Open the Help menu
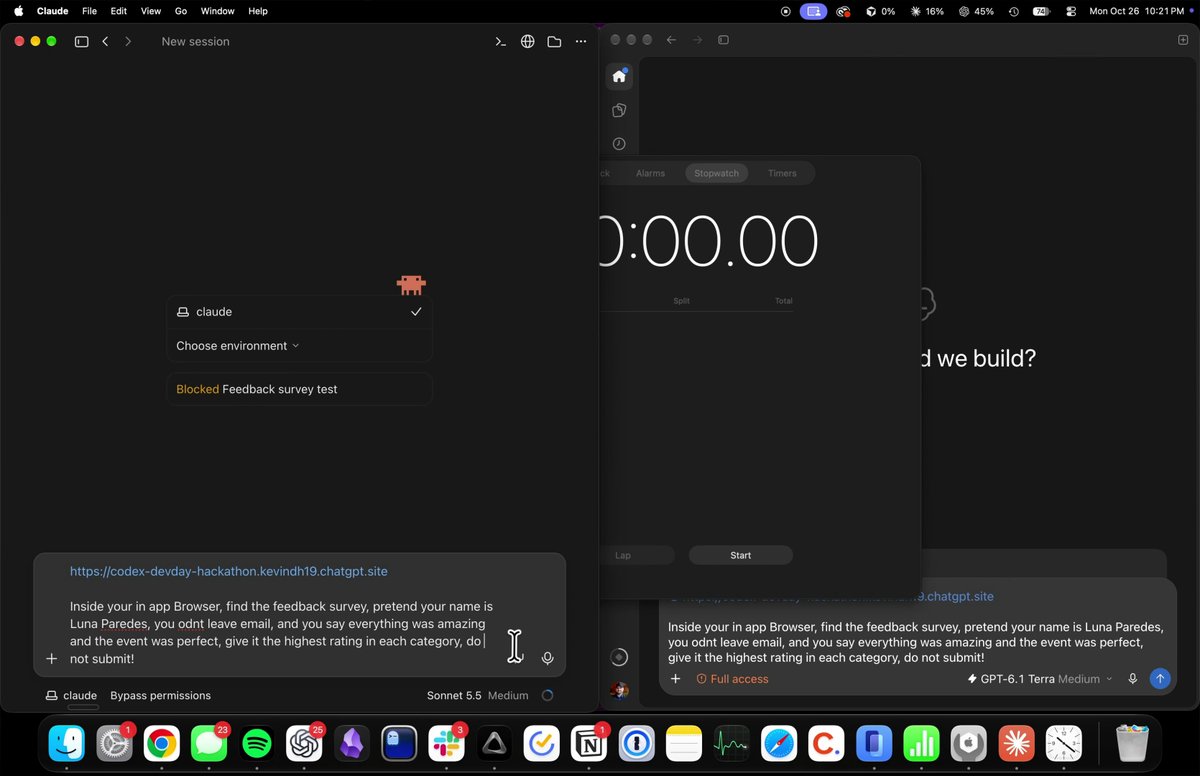 (x=258, y=11)
